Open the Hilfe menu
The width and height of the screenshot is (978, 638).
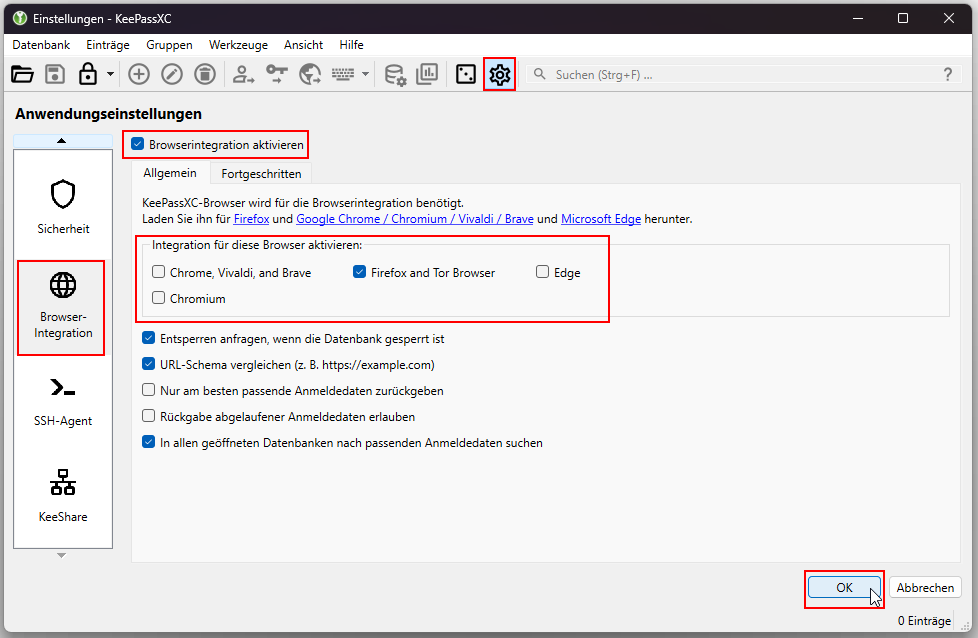click(351, 45)
